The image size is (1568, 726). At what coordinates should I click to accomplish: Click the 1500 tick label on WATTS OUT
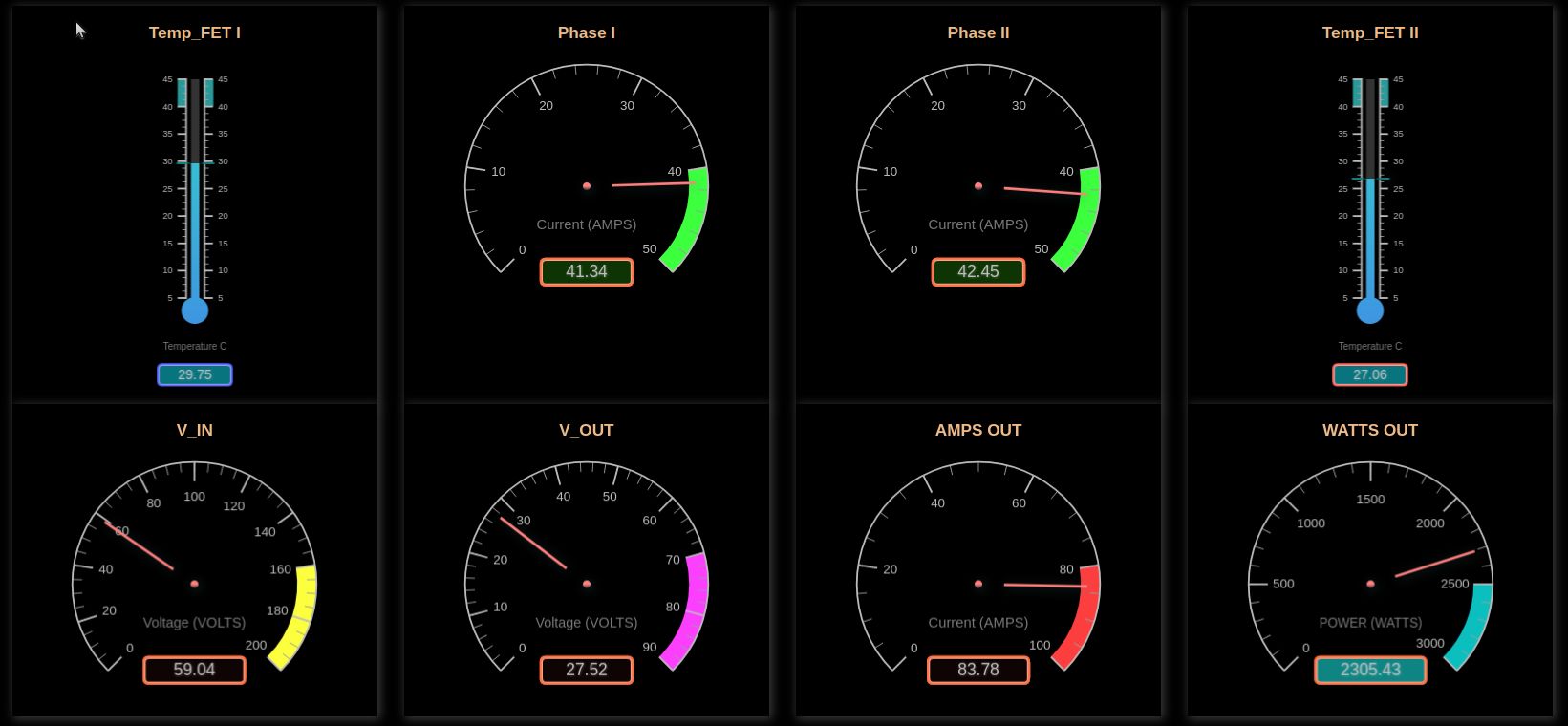1370,499
